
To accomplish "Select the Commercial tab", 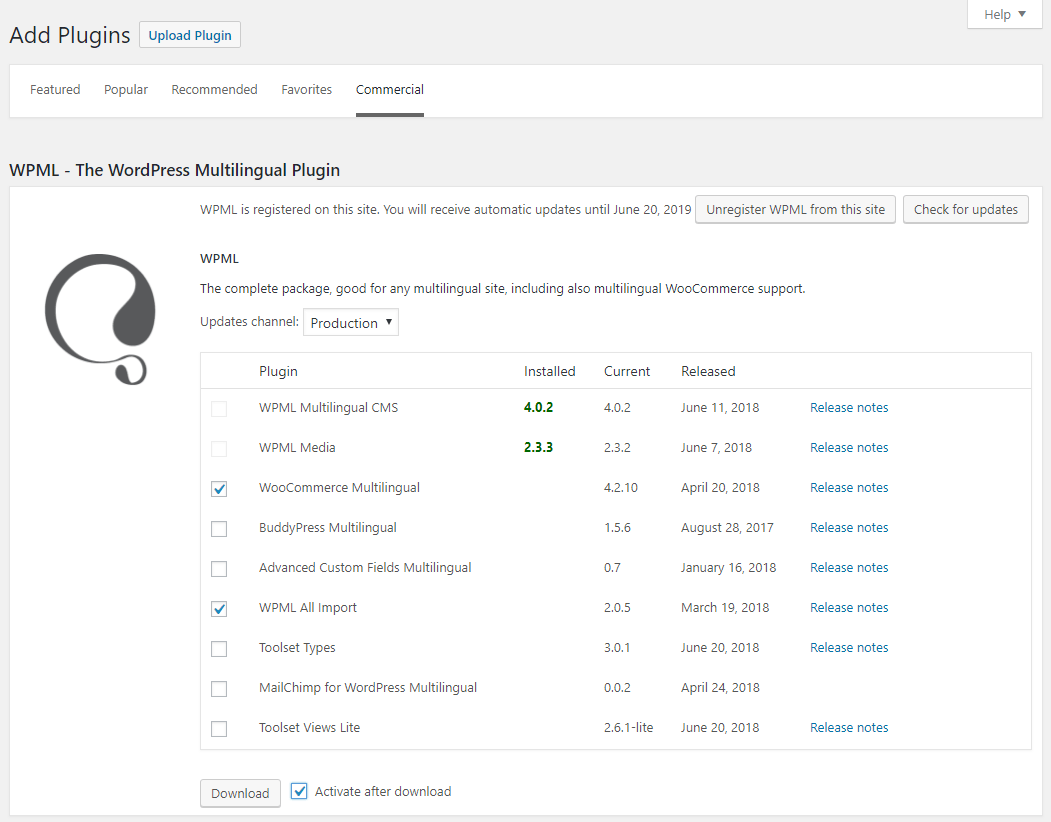I will (x=389, y=89).
